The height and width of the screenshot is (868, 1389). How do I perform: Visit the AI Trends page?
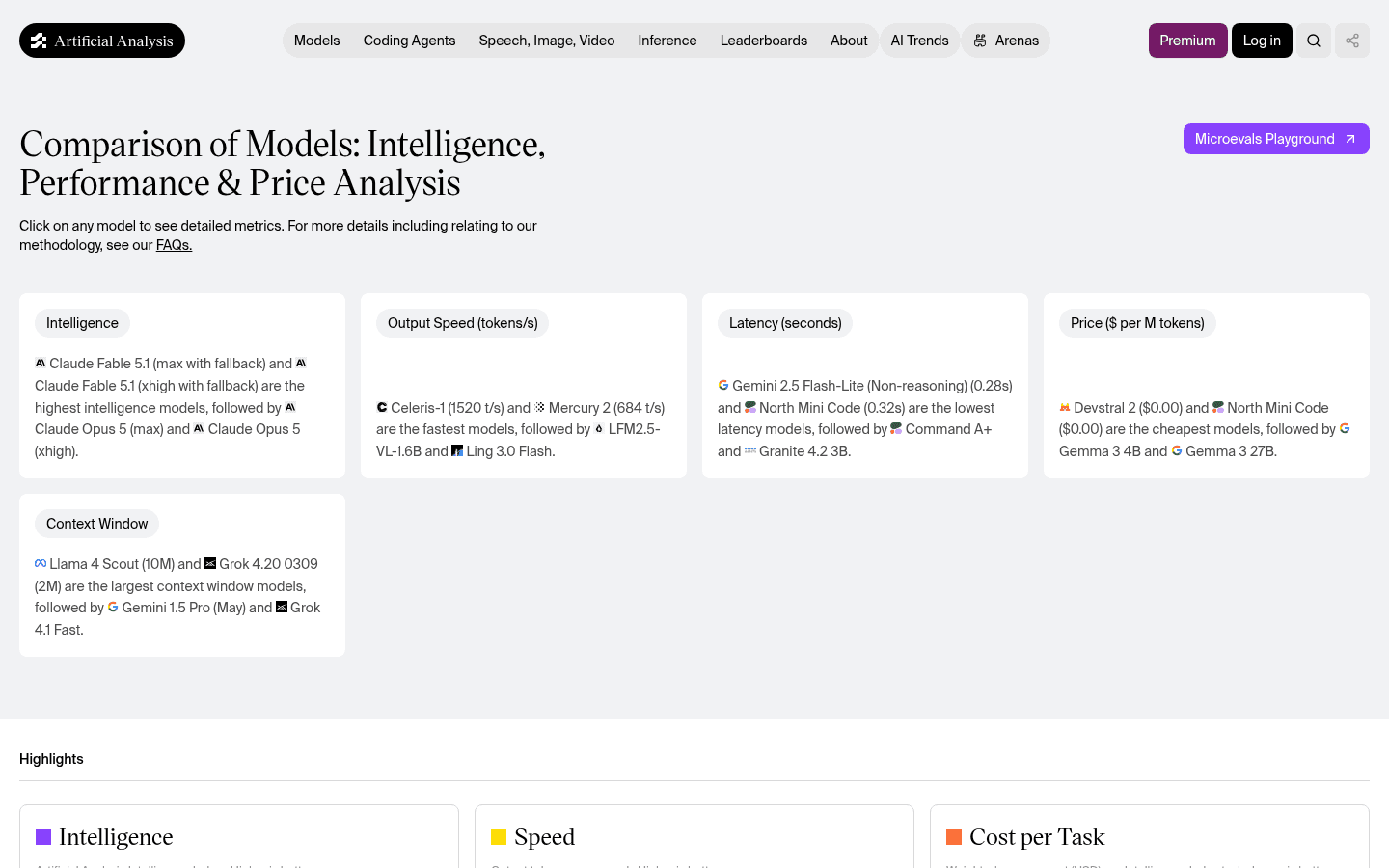coord(919,41)
